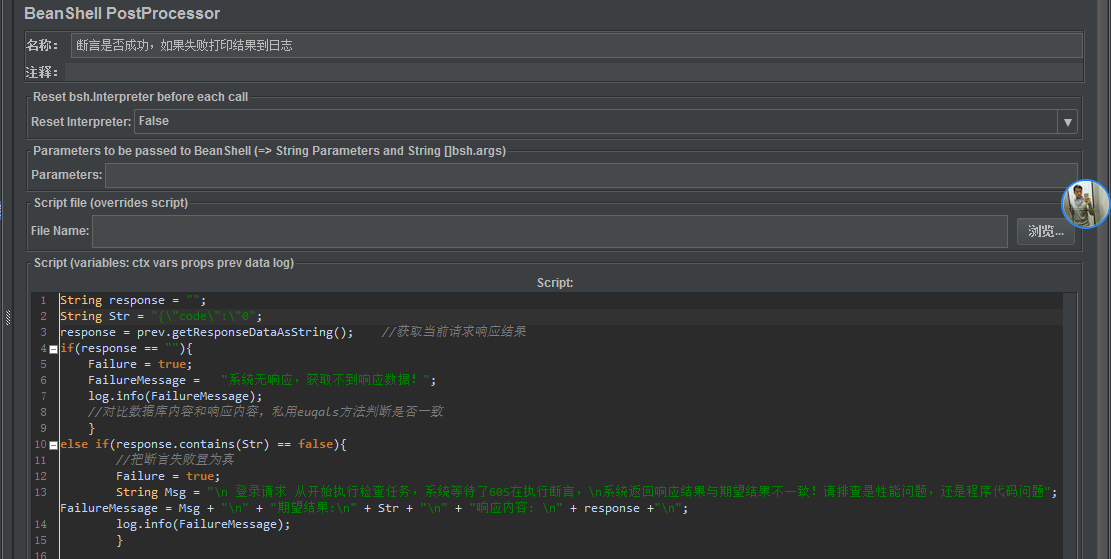Screen dimensions: 1111x559
Task: Click 'Failure = true;' on line 12
Action: pyautogui.click(x=168, y=476)
